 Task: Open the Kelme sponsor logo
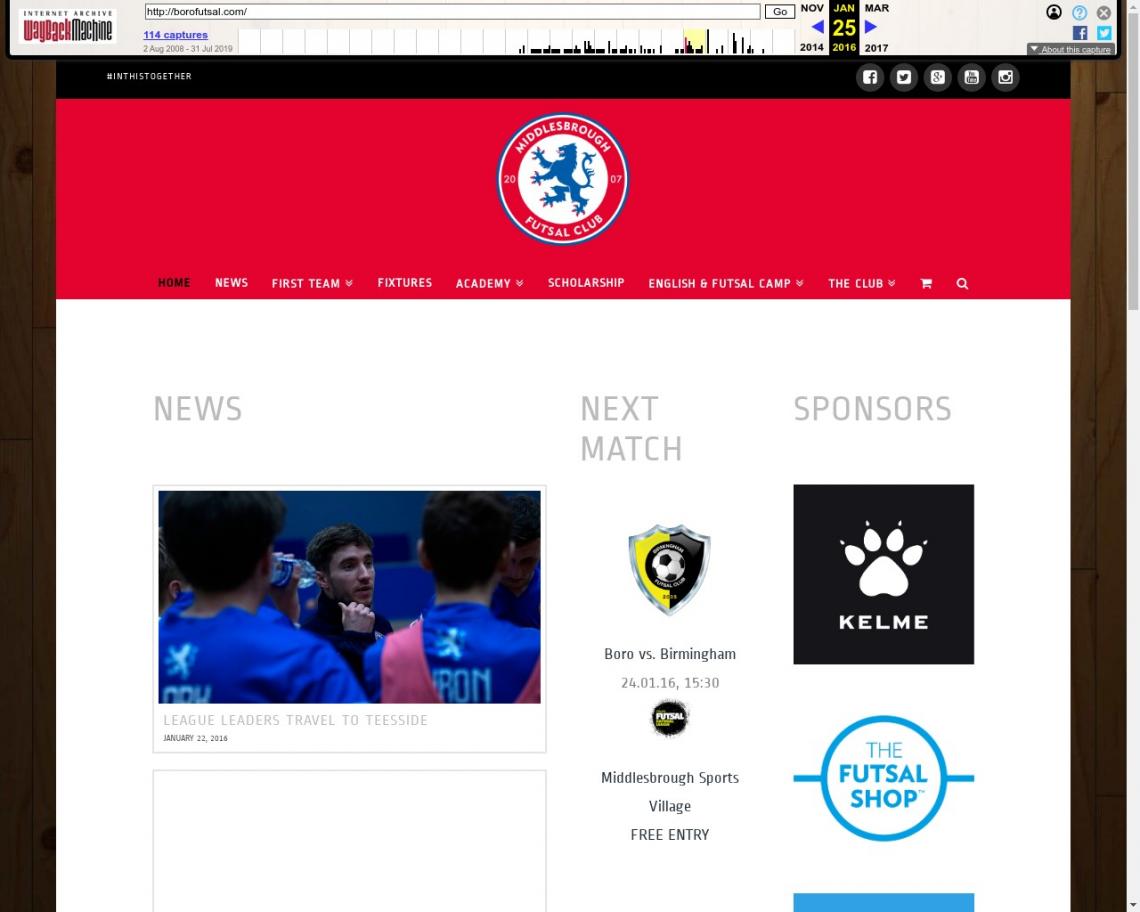click(883, 574)
